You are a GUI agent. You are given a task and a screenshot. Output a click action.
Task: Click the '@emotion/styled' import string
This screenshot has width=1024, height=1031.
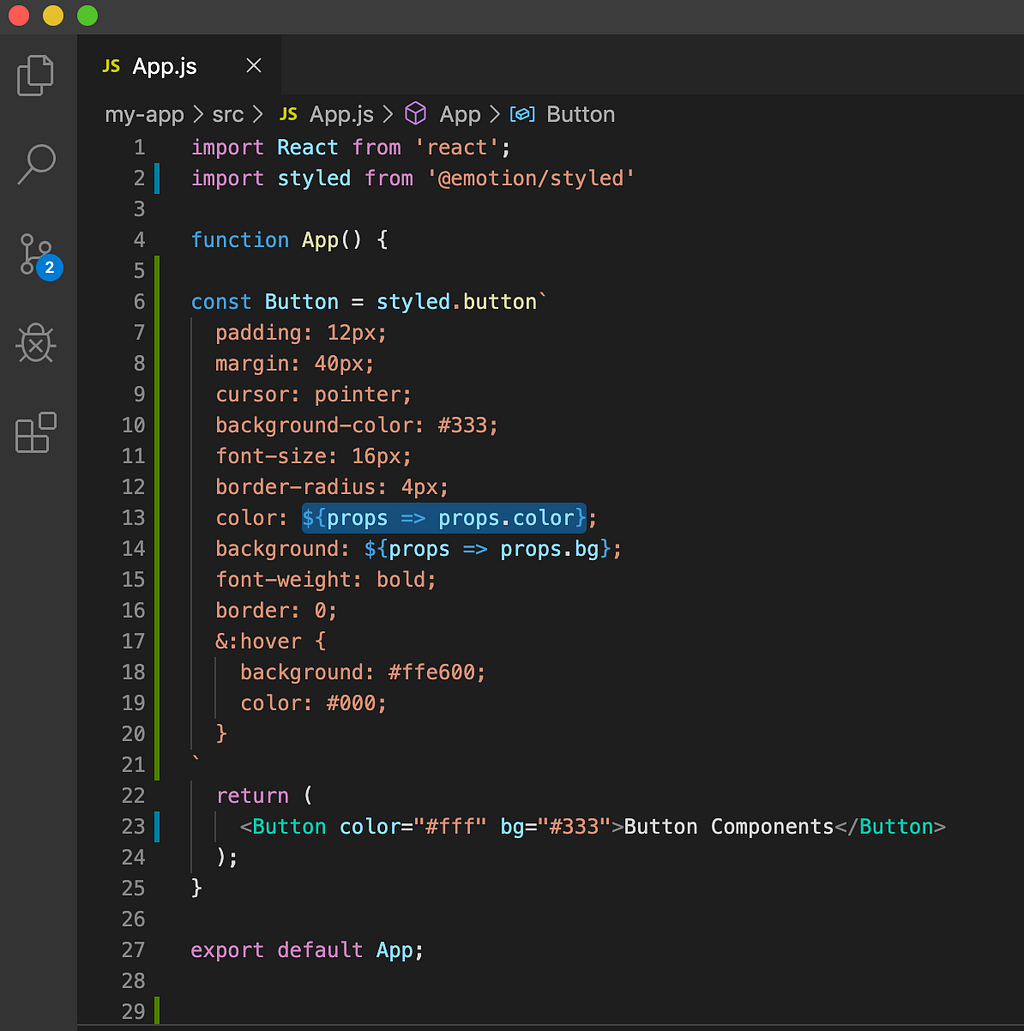(x=531, y=178)
